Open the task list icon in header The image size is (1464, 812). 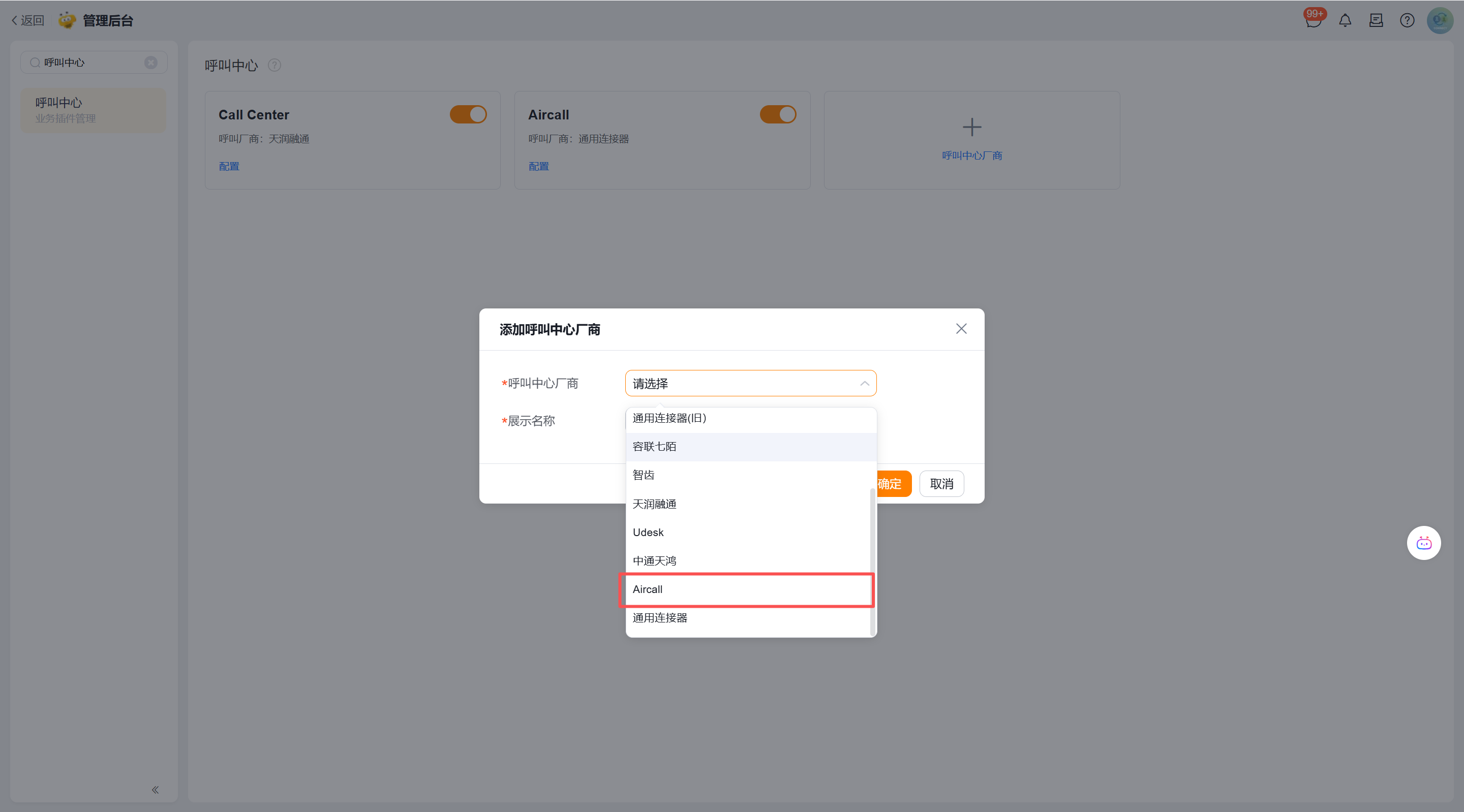tap(1376, 21)
